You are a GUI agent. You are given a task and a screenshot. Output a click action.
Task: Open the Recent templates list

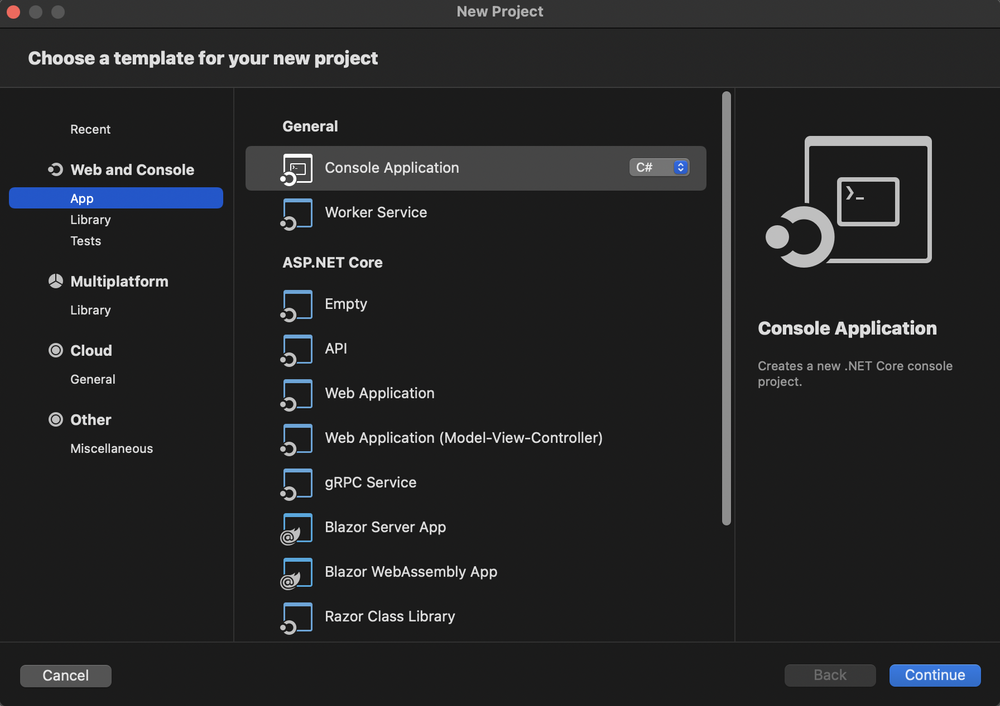click(x=90, y=130)
